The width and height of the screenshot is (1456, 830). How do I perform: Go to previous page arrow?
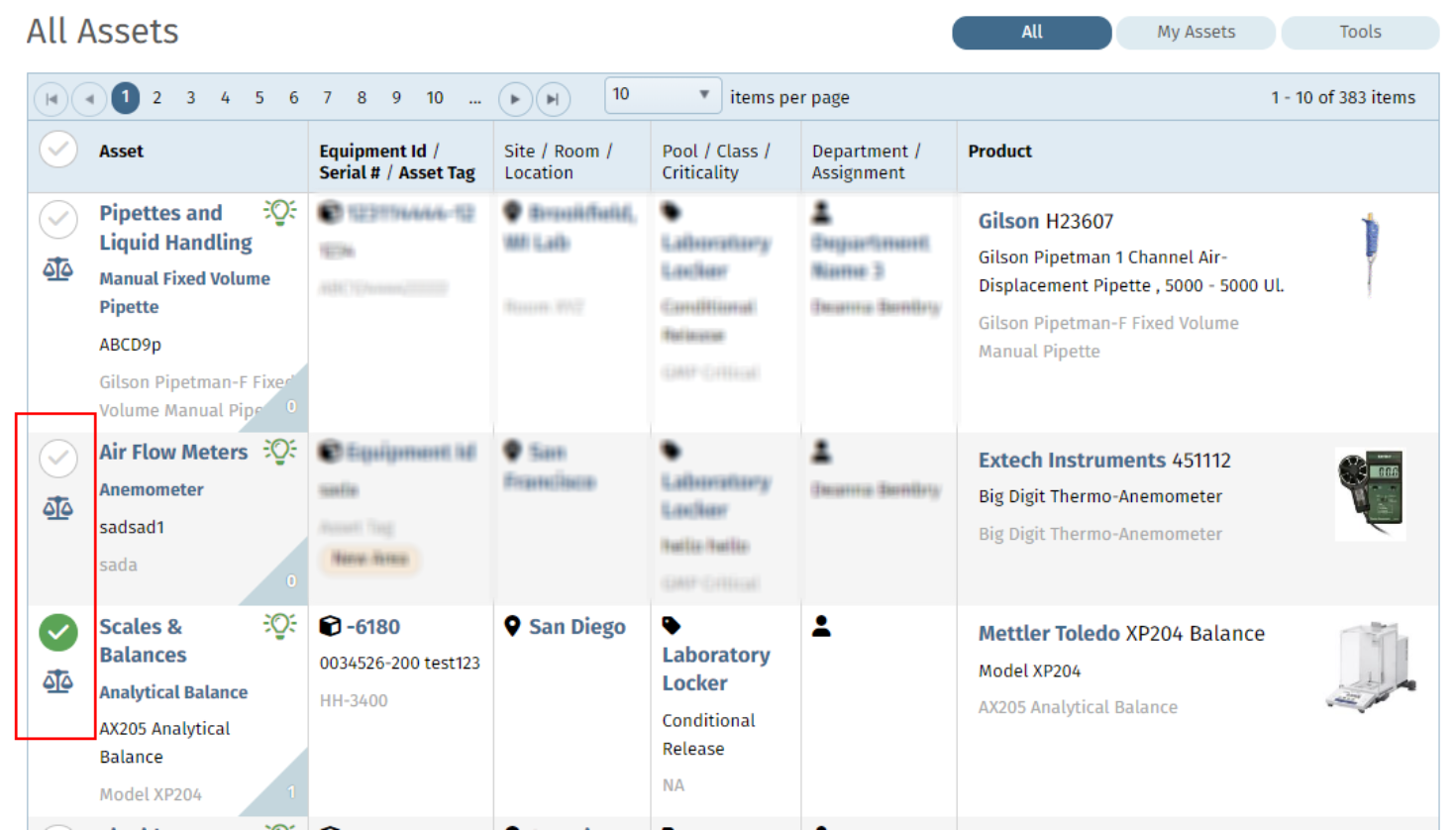(x=89, y=98)
